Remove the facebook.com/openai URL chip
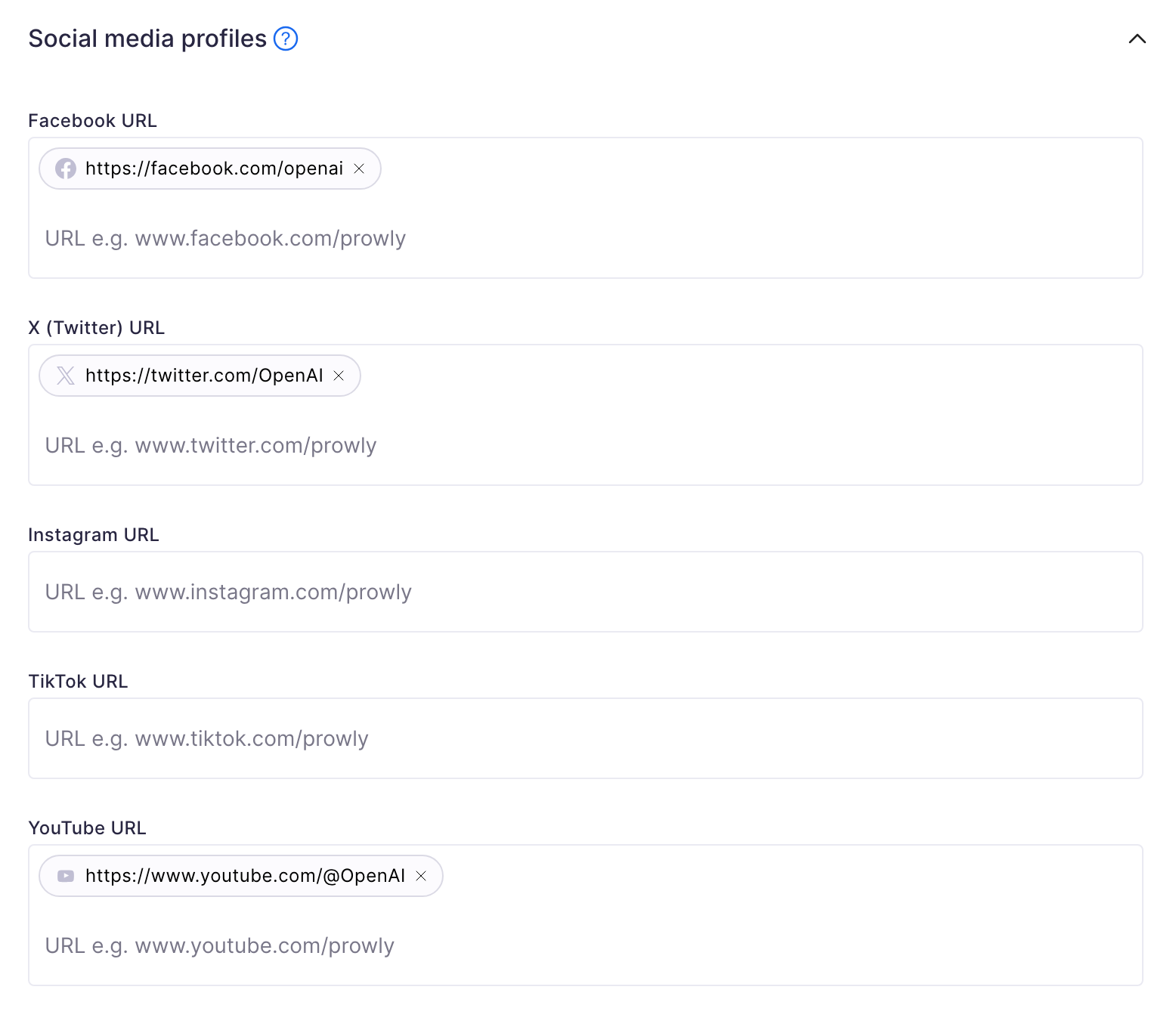This screenshot has height=1030, width=1176. pos(360,169)
